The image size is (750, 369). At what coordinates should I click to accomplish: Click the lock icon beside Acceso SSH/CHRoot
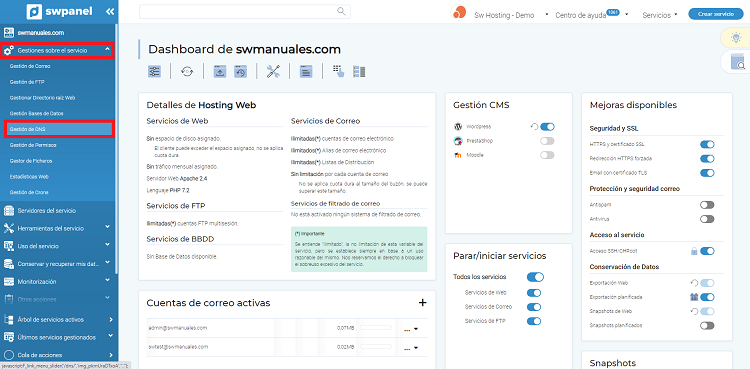click(x=694, y=251)
